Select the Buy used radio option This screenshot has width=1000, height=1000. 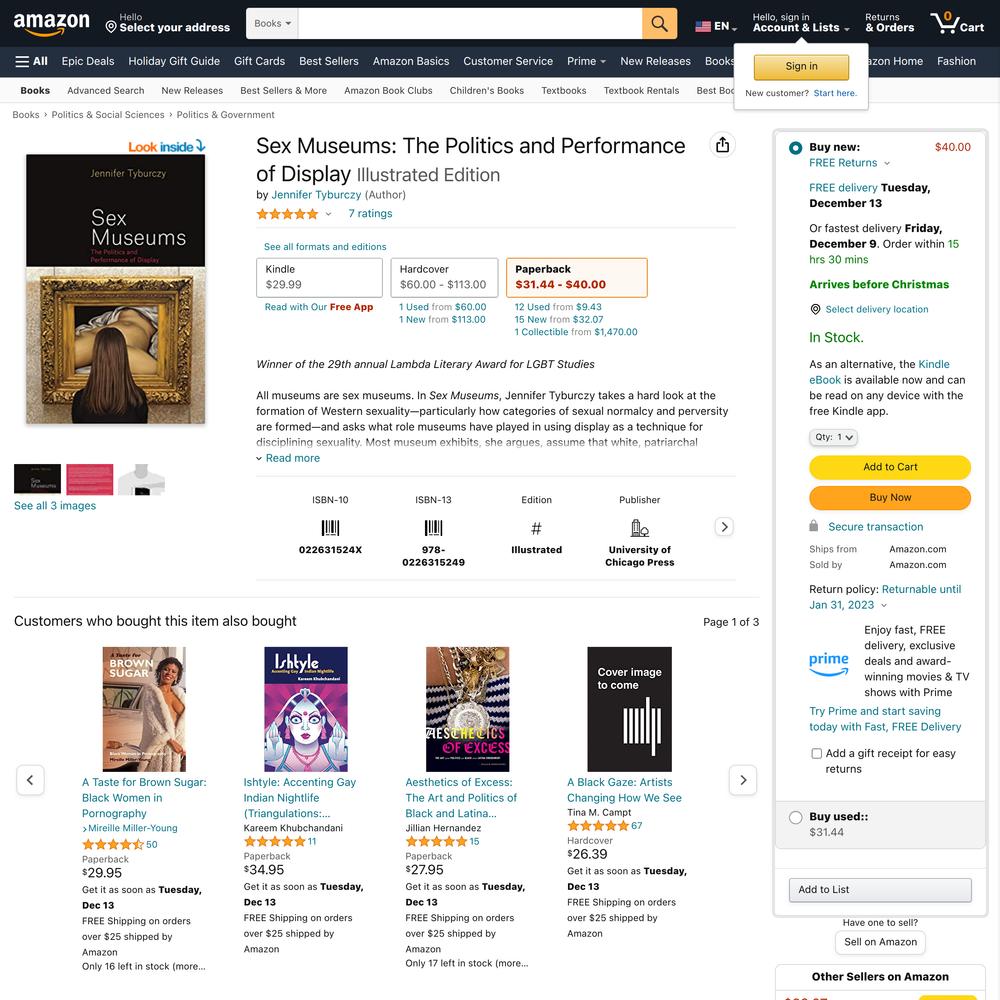tap(795, 818)
